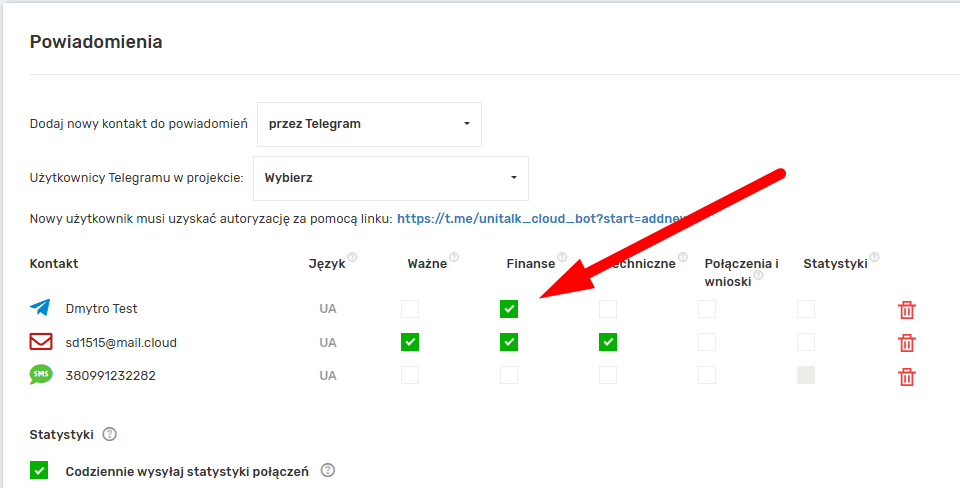The width and height of the screenshot is (960, 488).
Task: Click the Telegram icon beside Dmytro Test
Action: click(40, 308)
